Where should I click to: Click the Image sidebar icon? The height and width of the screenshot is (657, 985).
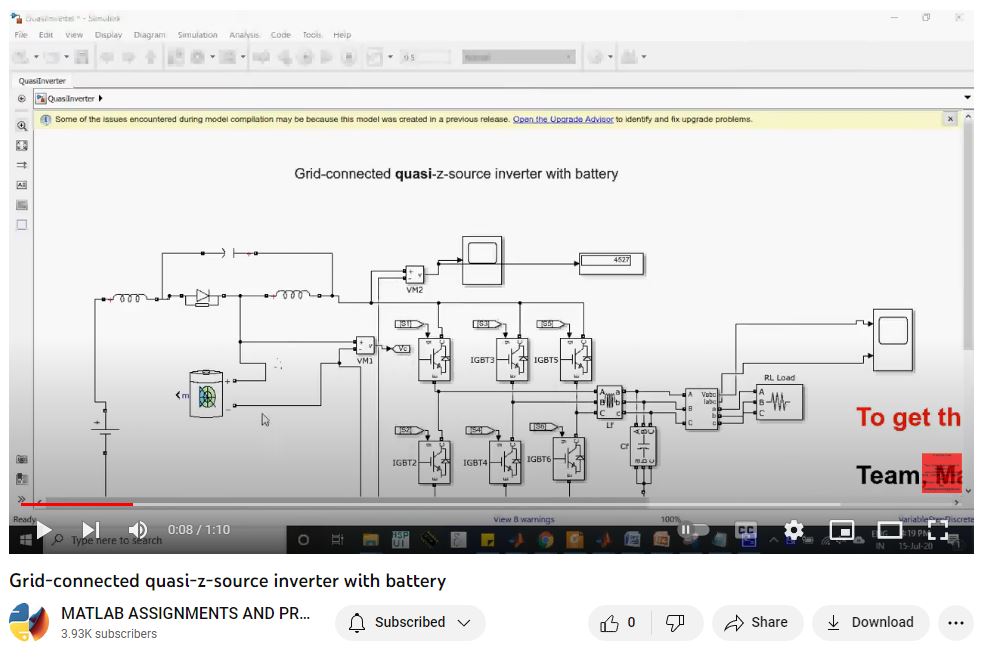click(22, 205)
